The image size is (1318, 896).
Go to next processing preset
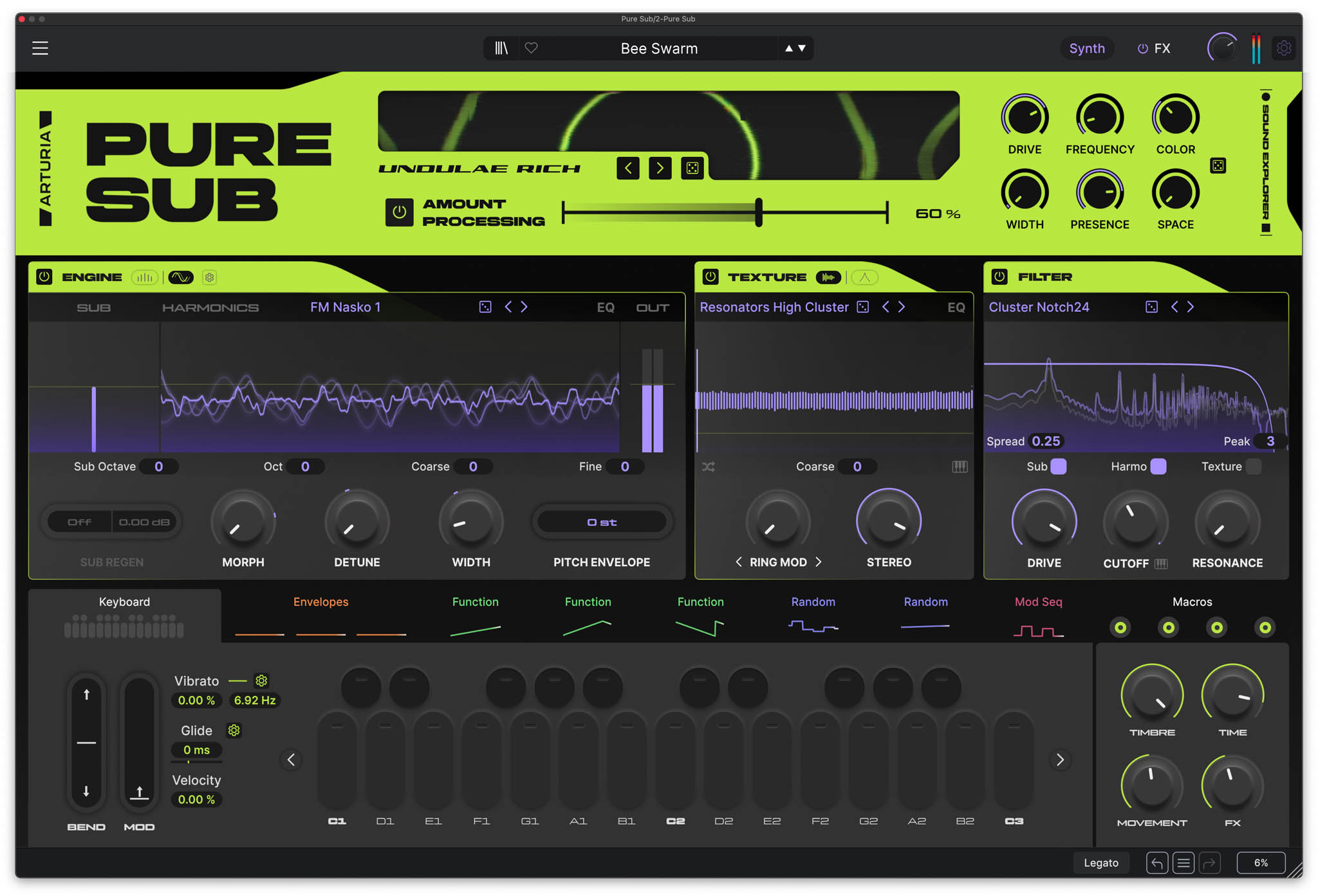[x=660, y=169]
